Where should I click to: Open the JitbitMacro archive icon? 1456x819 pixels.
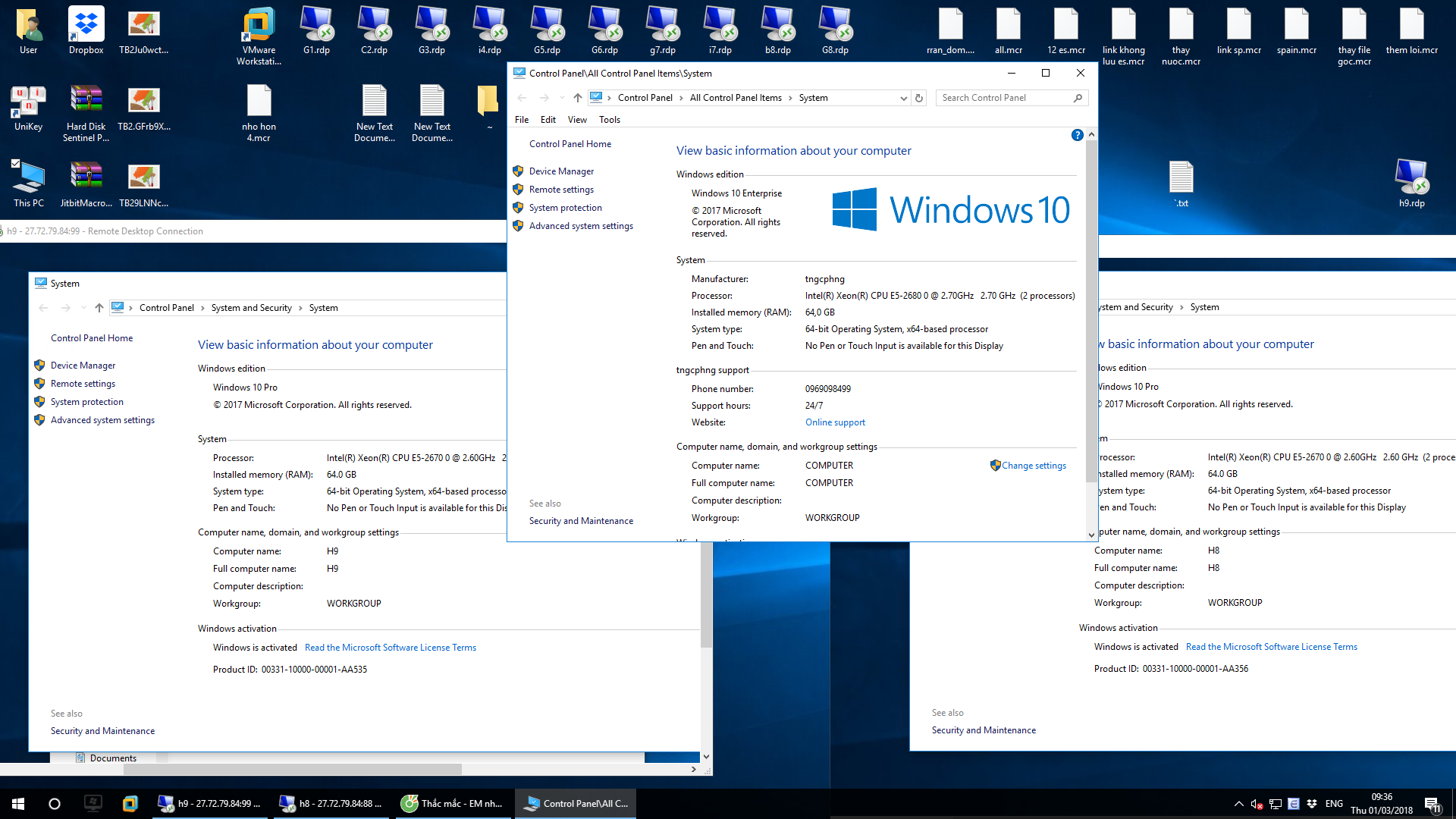(86, 183)
